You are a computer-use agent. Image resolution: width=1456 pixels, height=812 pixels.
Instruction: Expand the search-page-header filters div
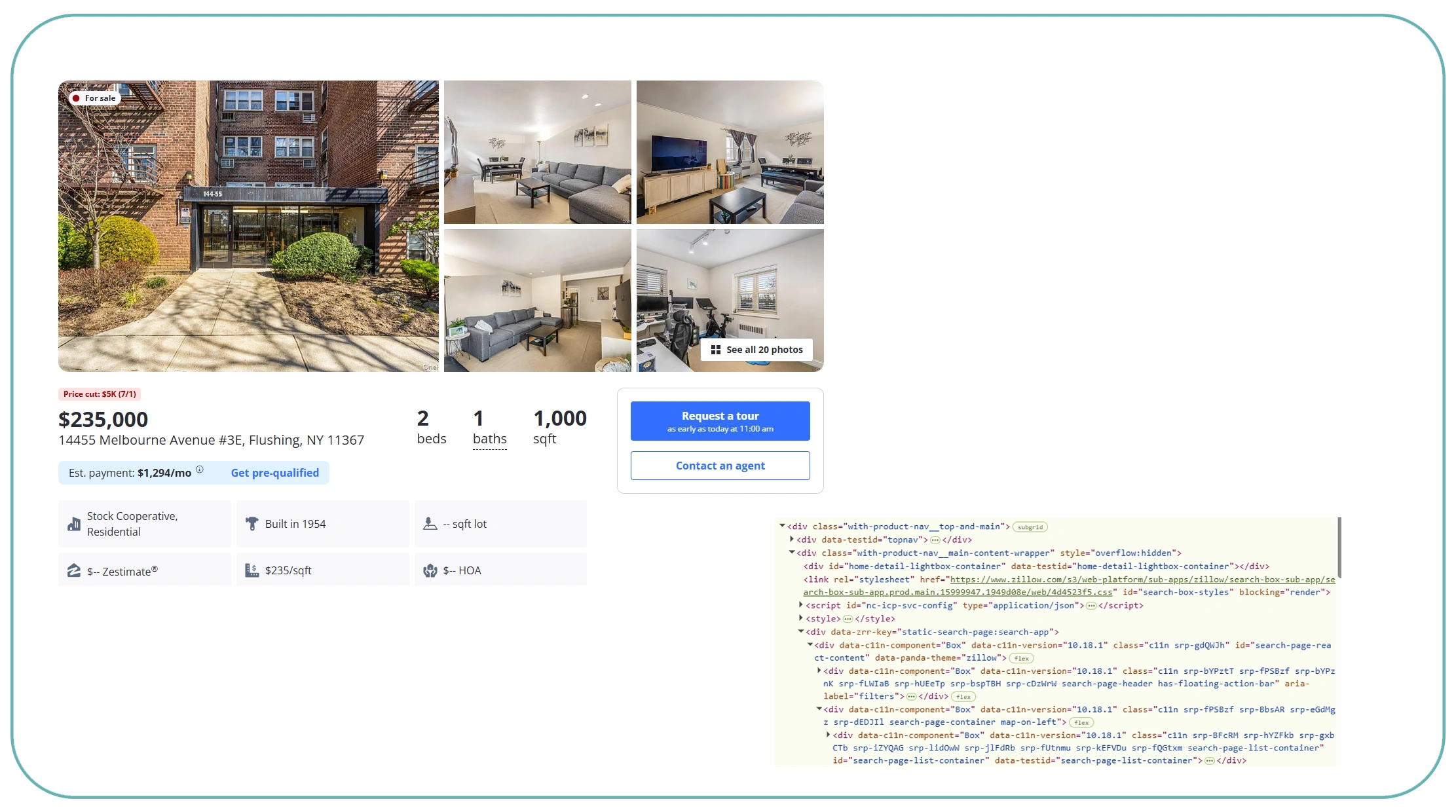click(819, 670)
